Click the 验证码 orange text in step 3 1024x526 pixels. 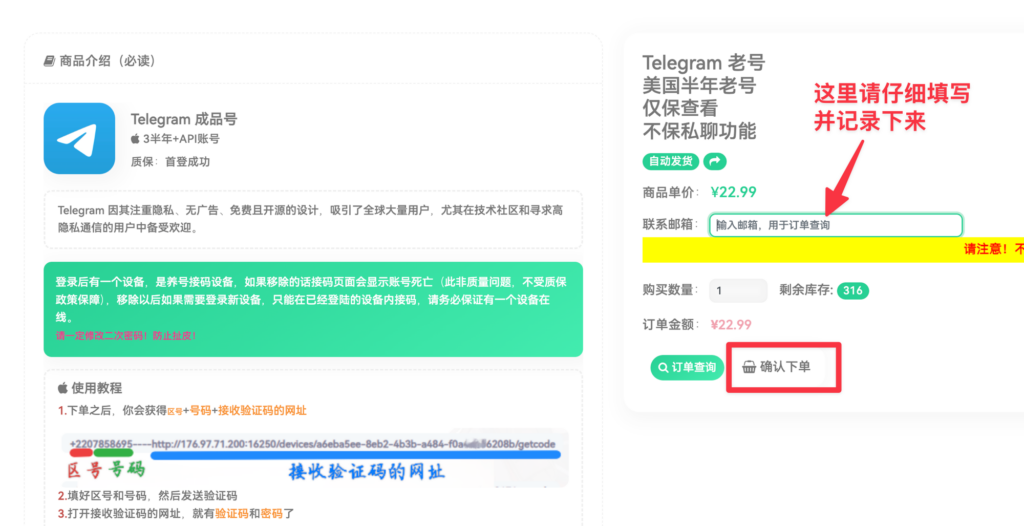(231, 514)
